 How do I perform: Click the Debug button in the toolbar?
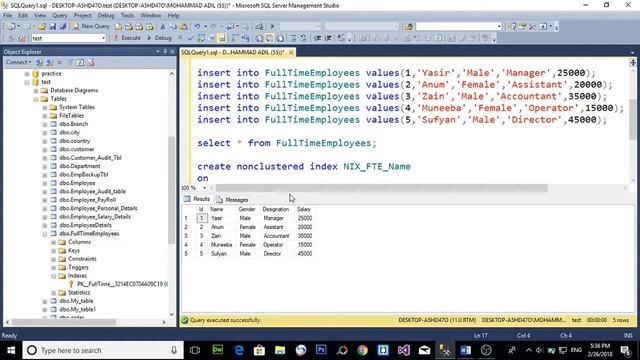click(x=159, y=38)
